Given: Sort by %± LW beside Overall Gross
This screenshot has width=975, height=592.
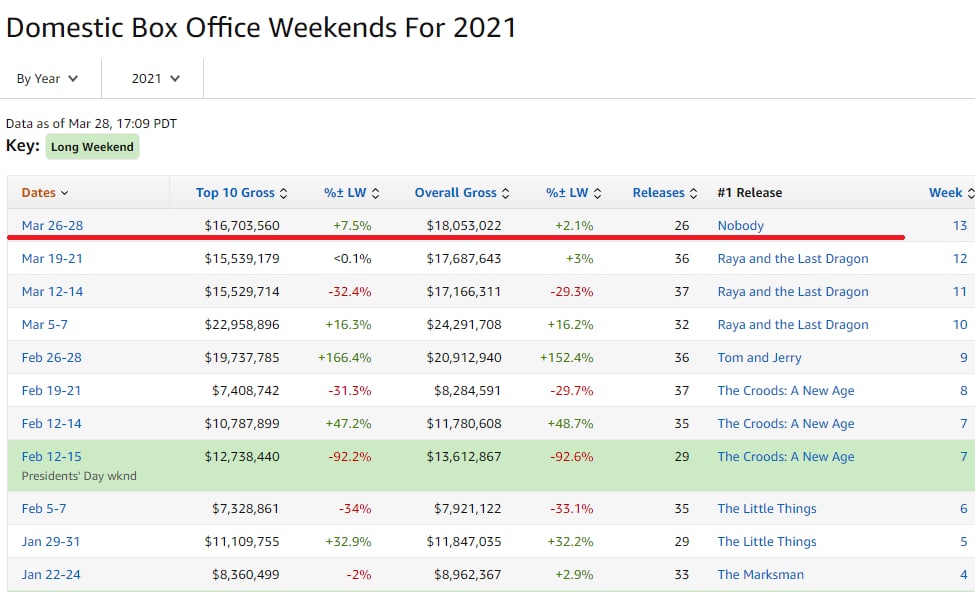Looking at the screenshot, I should (x=573, y=193).
